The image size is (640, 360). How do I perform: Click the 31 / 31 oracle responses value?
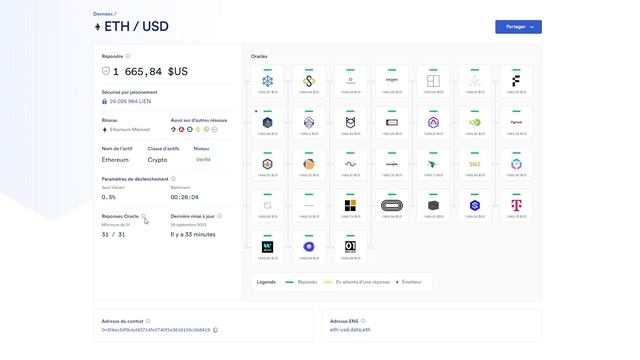113,235
